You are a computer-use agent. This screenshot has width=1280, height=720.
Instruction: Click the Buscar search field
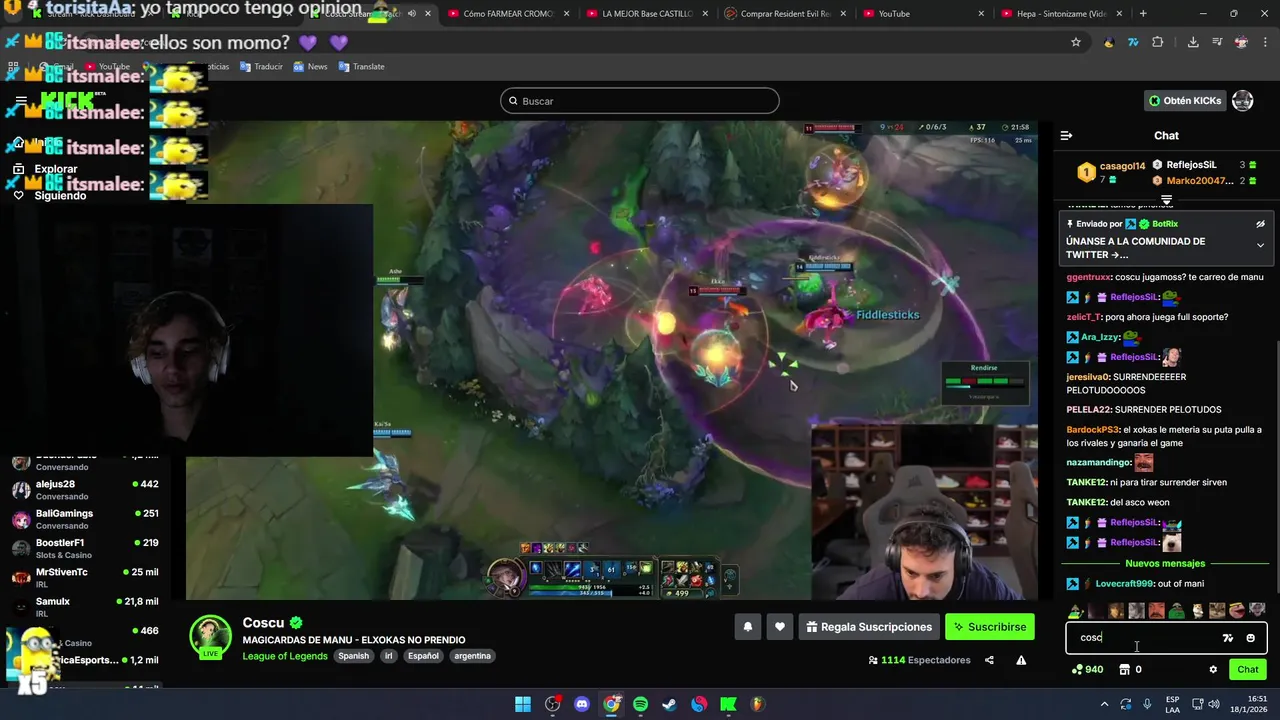click(640, 101)
